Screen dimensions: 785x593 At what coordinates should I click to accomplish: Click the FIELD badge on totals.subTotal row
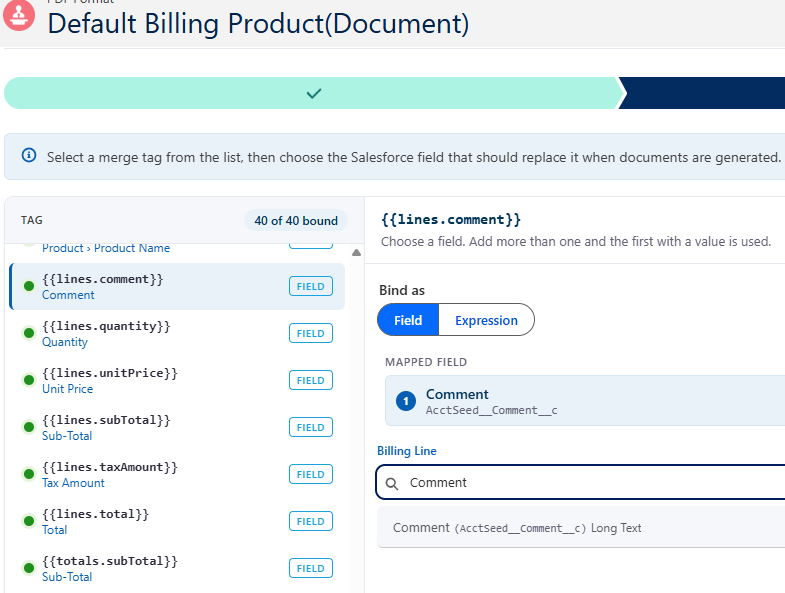311,568
